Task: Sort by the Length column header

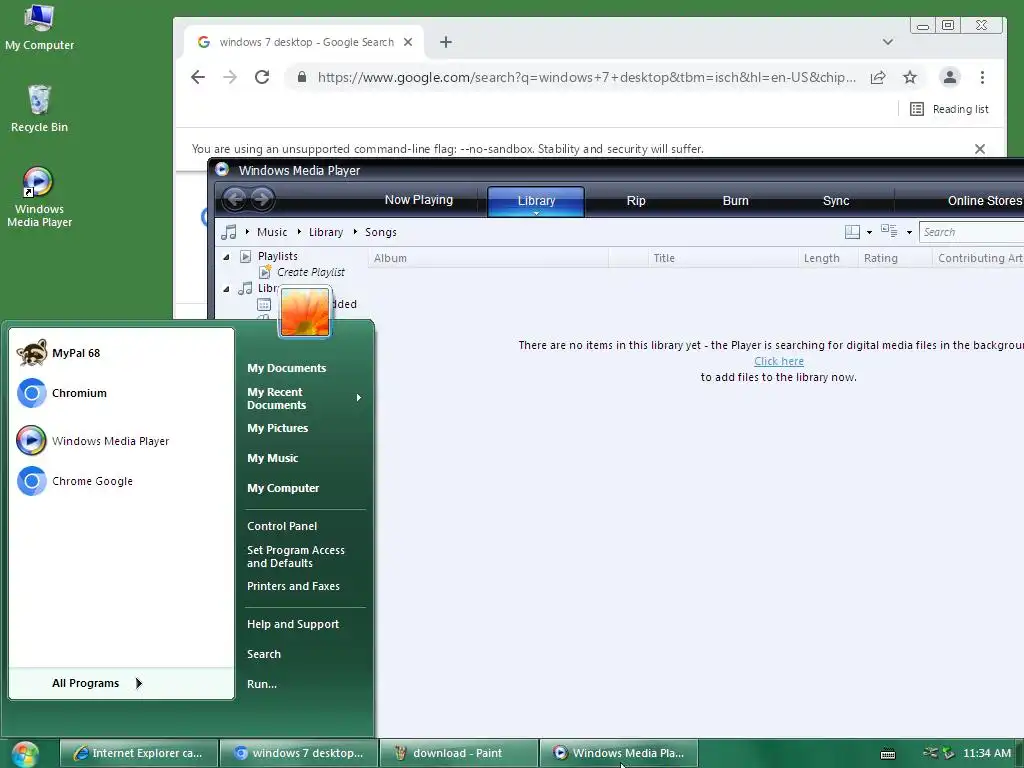Action: (828, 258)
